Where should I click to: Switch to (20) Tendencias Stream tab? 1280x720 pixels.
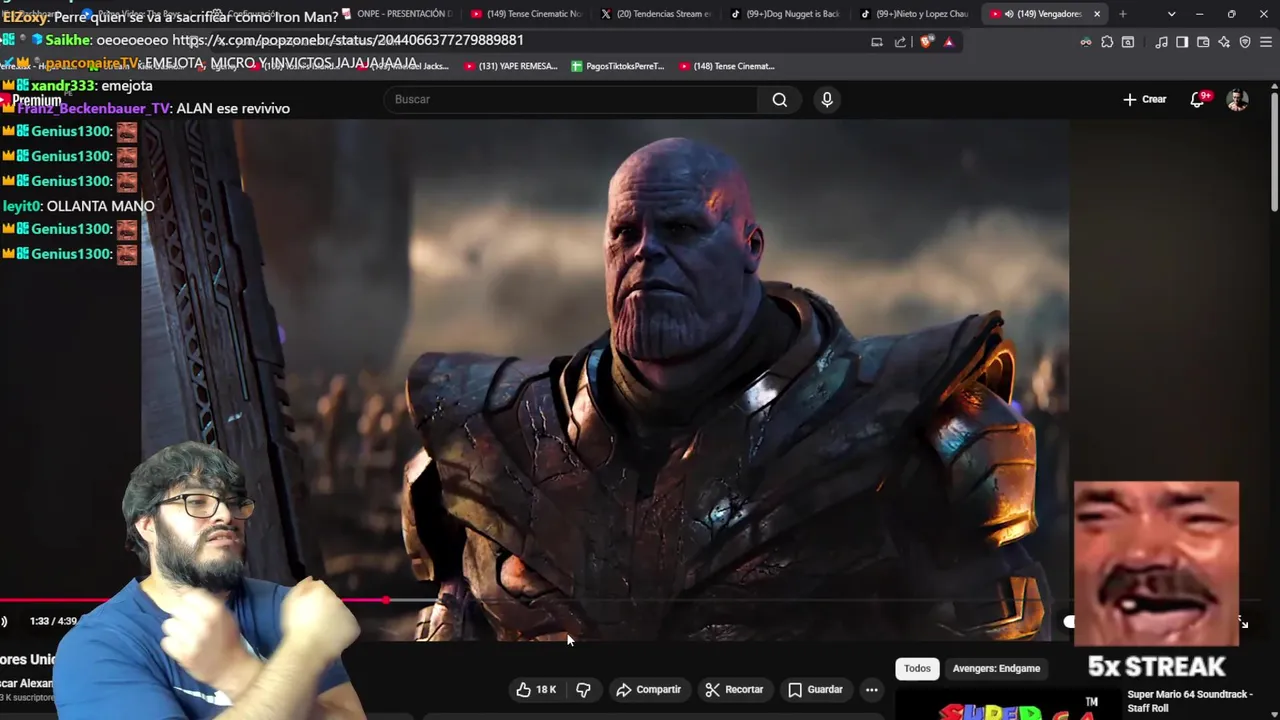(656, 14)
